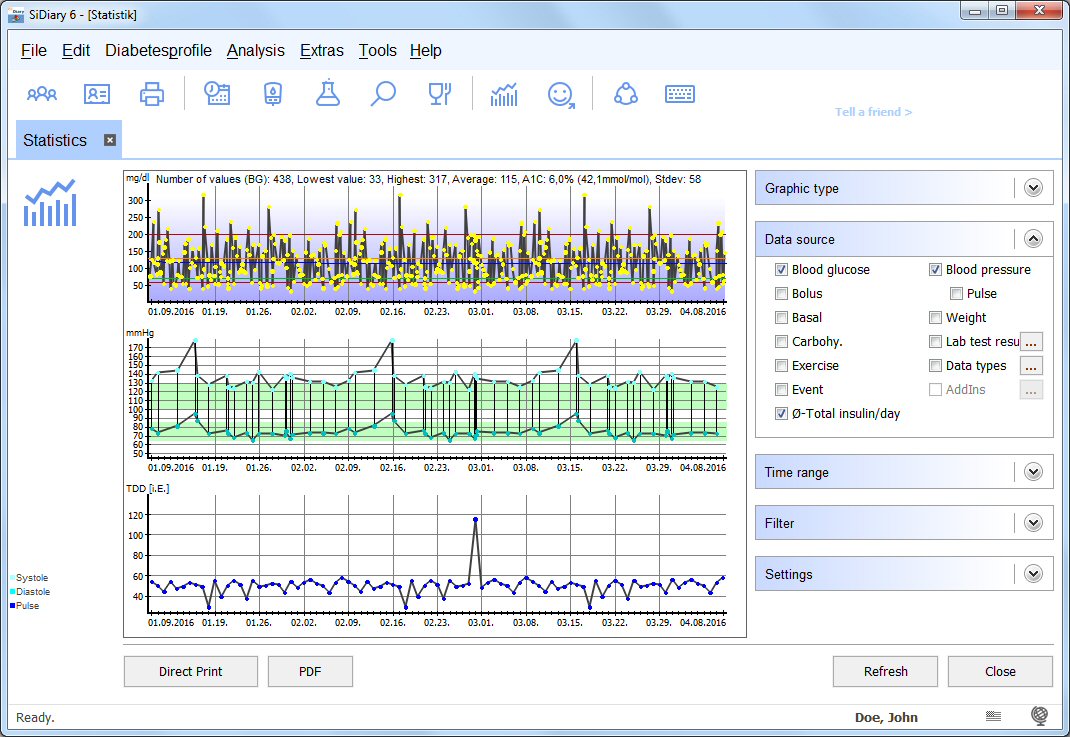Click the Direct Print button

point(190,672)
